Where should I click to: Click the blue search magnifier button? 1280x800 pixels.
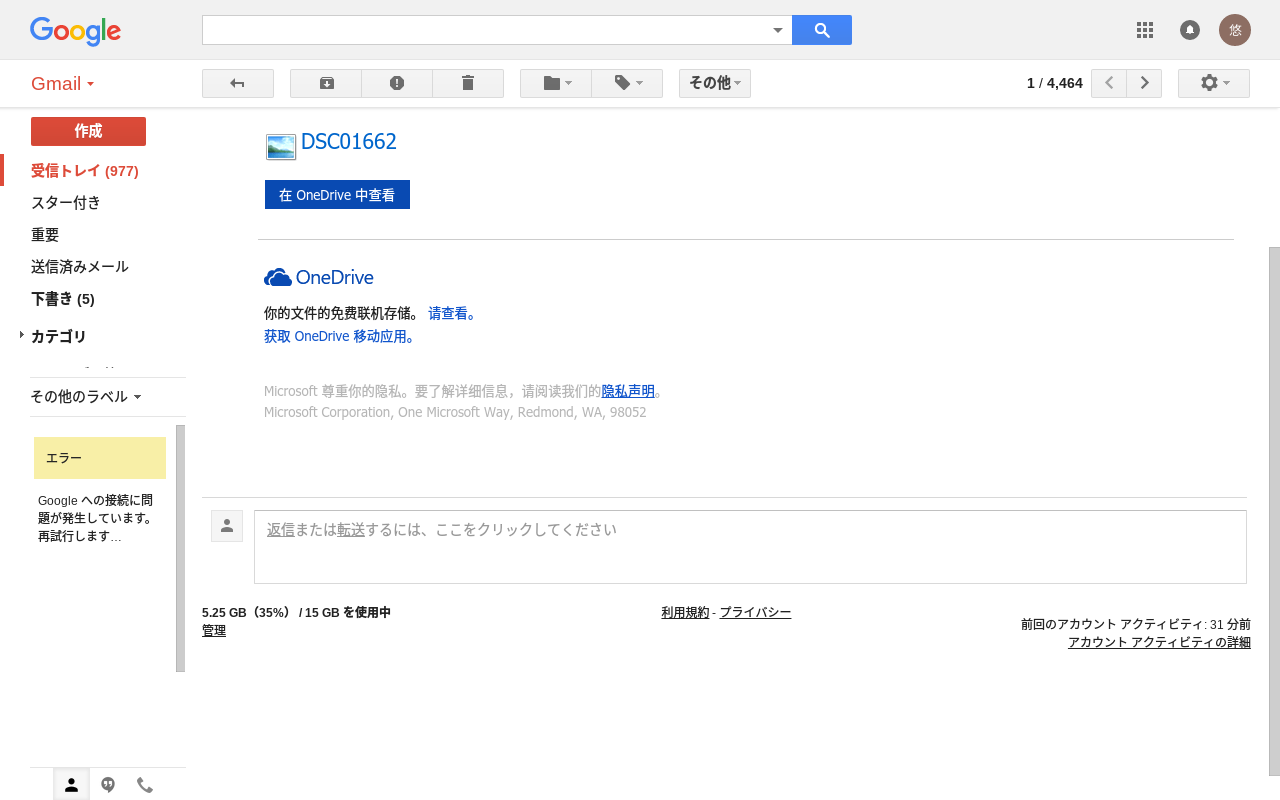click(x=822, y=30)
